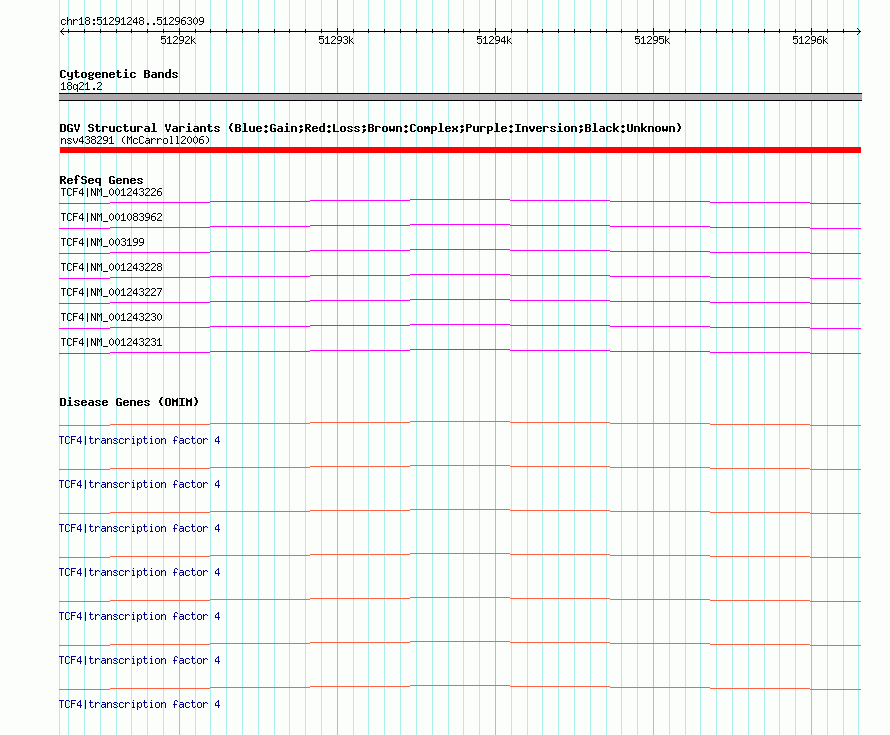Viewport: 890px width, 735px height.
Task: Open the bottom-most TCF4|transcription factor 4 OMIM link
Action: (140, 704)
